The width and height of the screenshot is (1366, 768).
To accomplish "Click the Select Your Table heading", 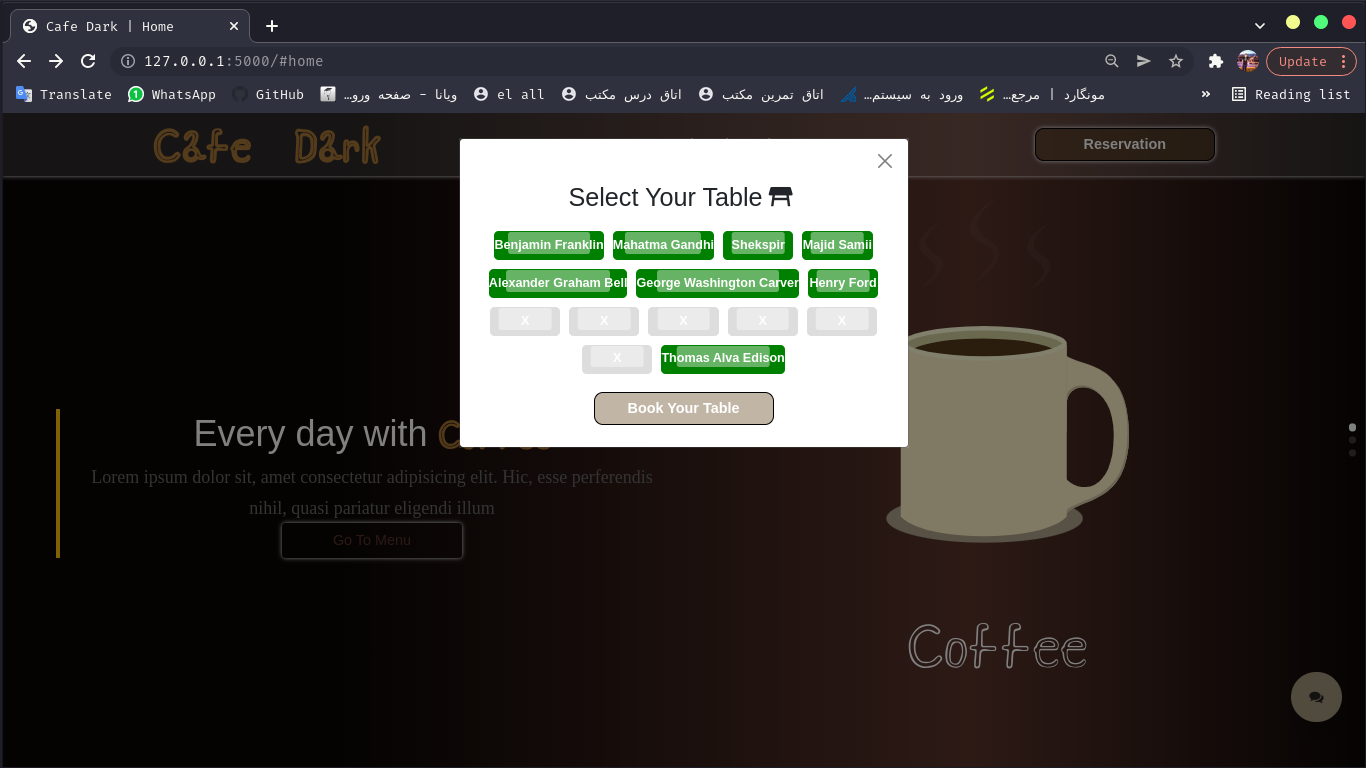I will click(x=680, y=197).
